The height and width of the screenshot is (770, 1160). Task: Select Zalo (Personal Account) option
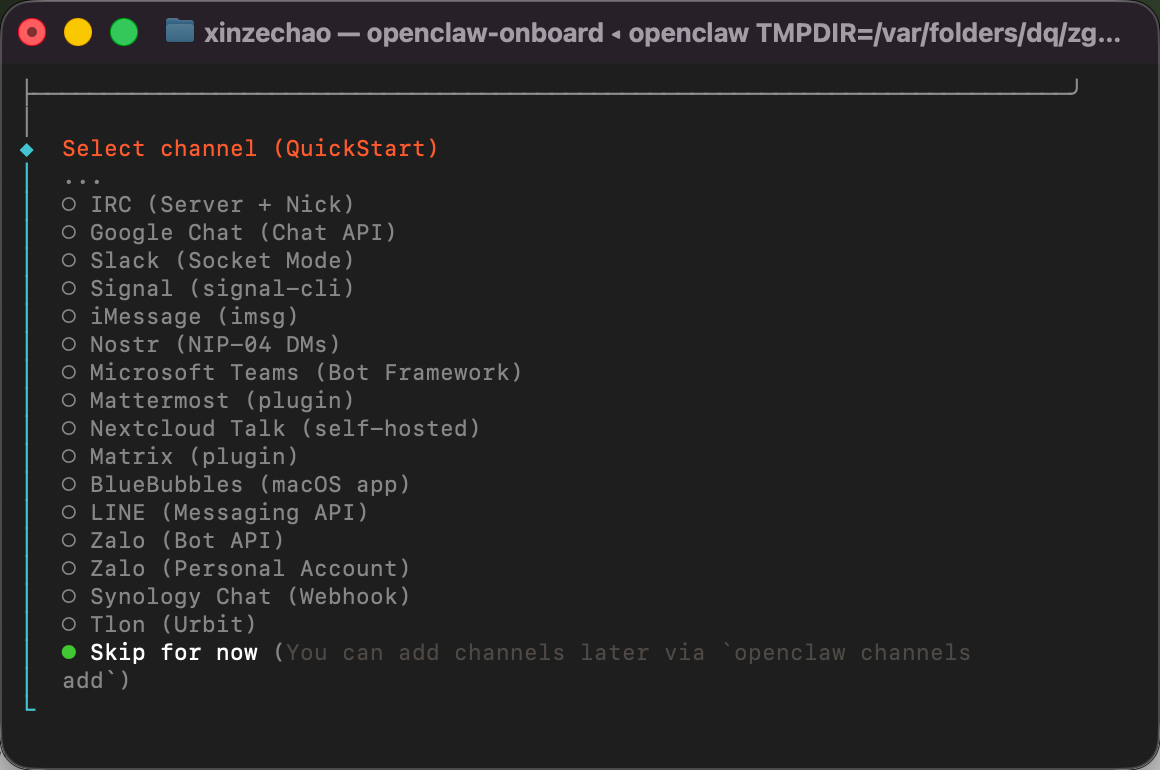click(235, 568)
